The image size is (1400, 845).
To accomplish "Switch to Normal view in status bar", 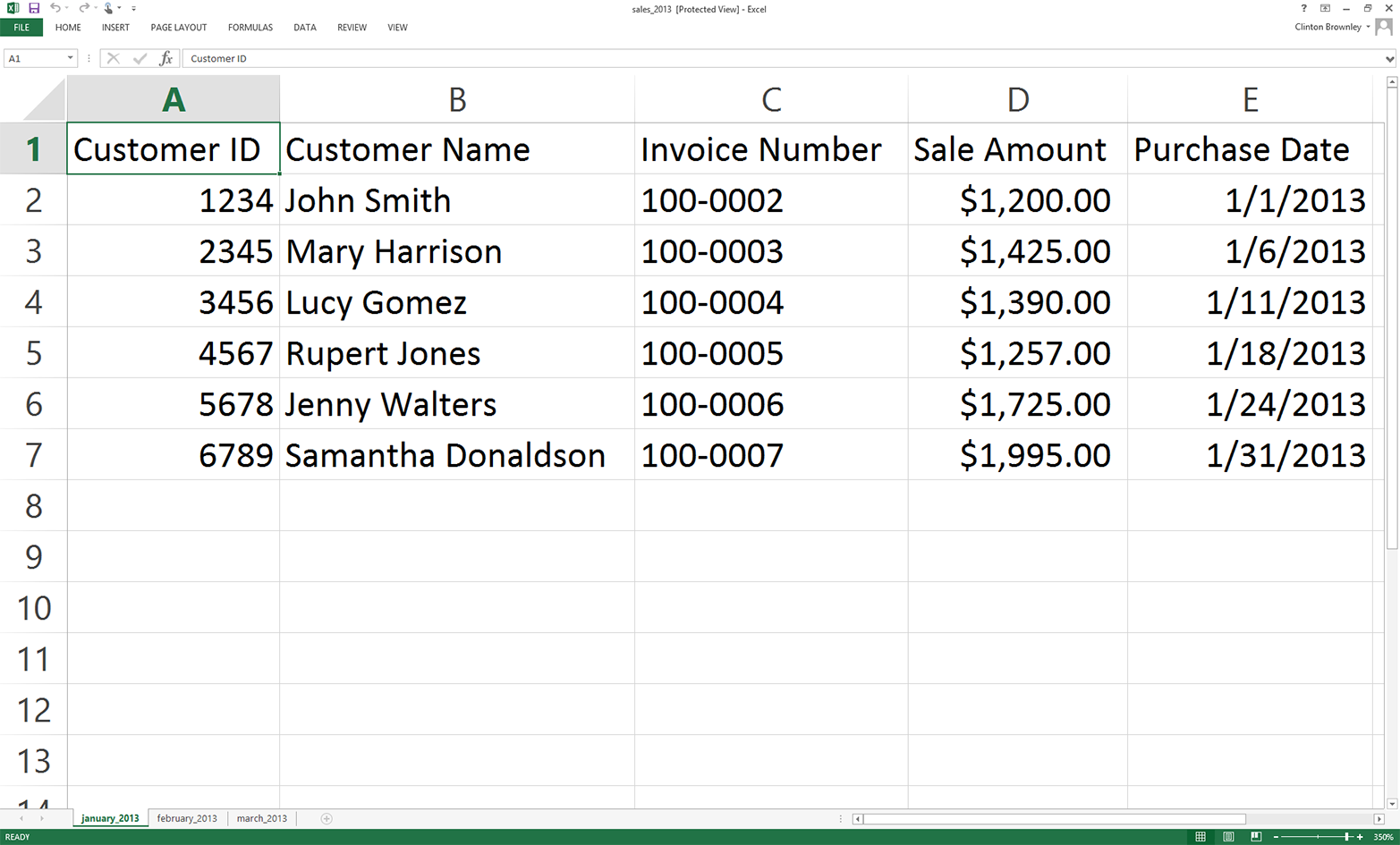I will click(x=1201, y=837).
